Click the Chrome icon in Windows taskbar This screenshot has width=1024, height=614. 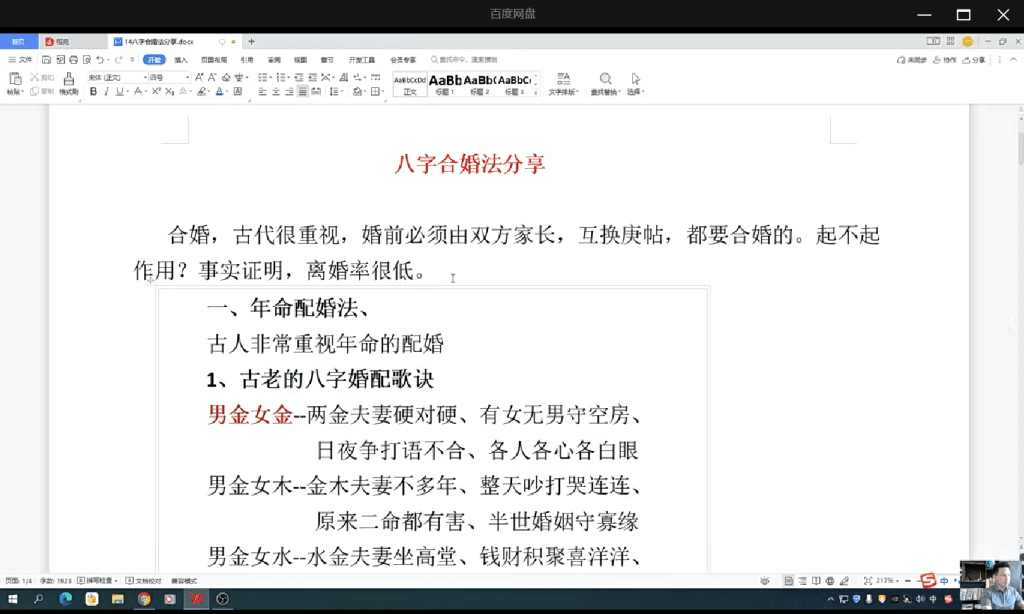click(x=144, y=599)
